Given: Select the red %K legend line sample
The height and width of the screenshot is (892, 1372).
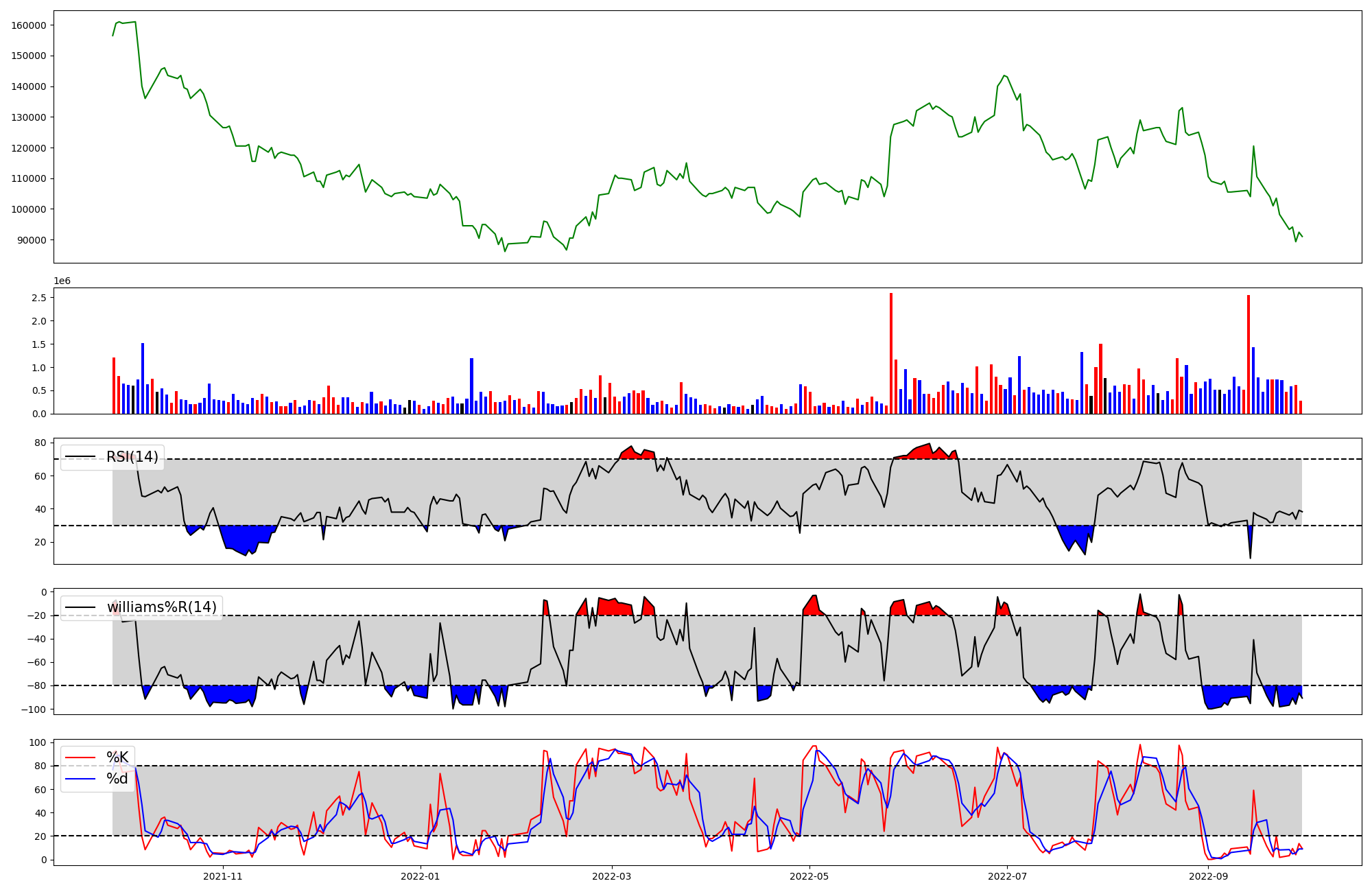Looking at the screenshot, I should click(x=80, y=758).
